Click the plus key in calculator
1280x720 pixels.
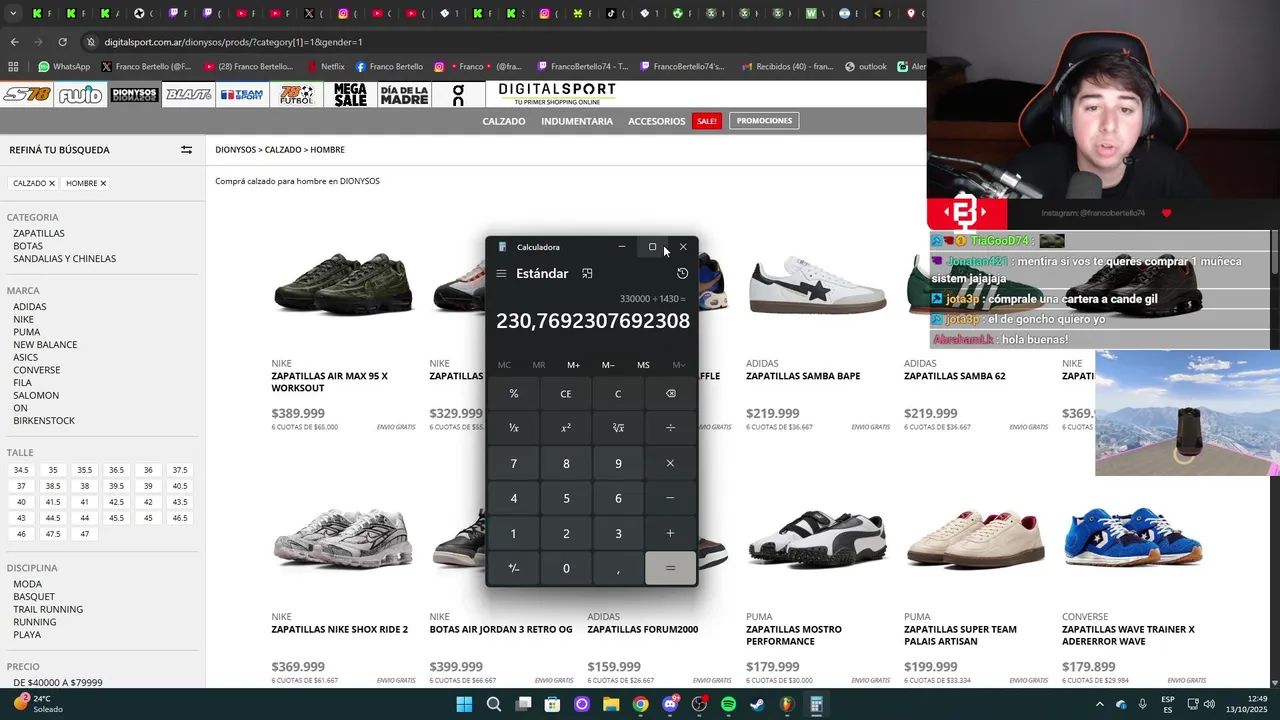[x=670, y=533]
